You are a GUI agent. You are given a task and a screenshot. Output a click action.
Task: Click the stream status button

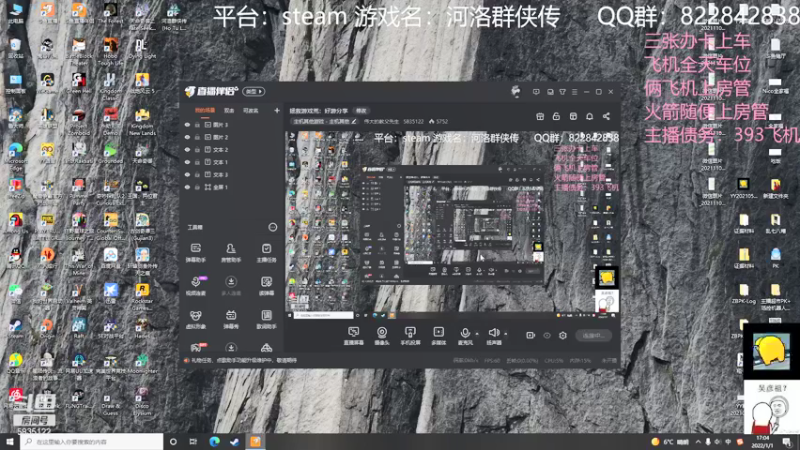[593, 335]
